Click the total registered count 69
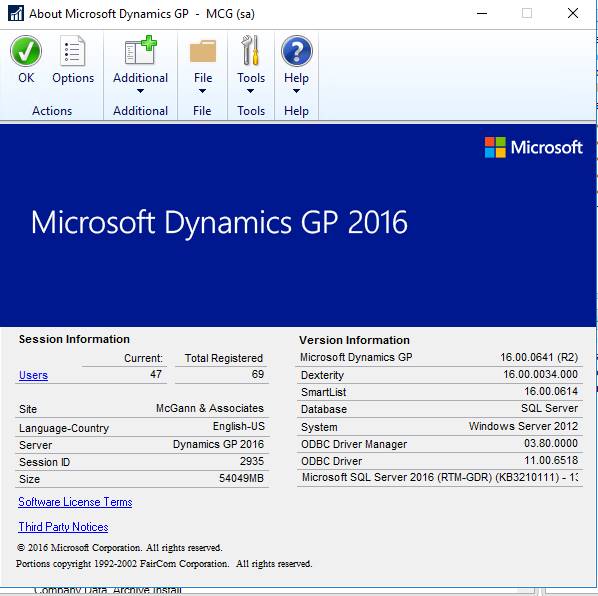Screen dimensions: 598x596 pos(257,374)
